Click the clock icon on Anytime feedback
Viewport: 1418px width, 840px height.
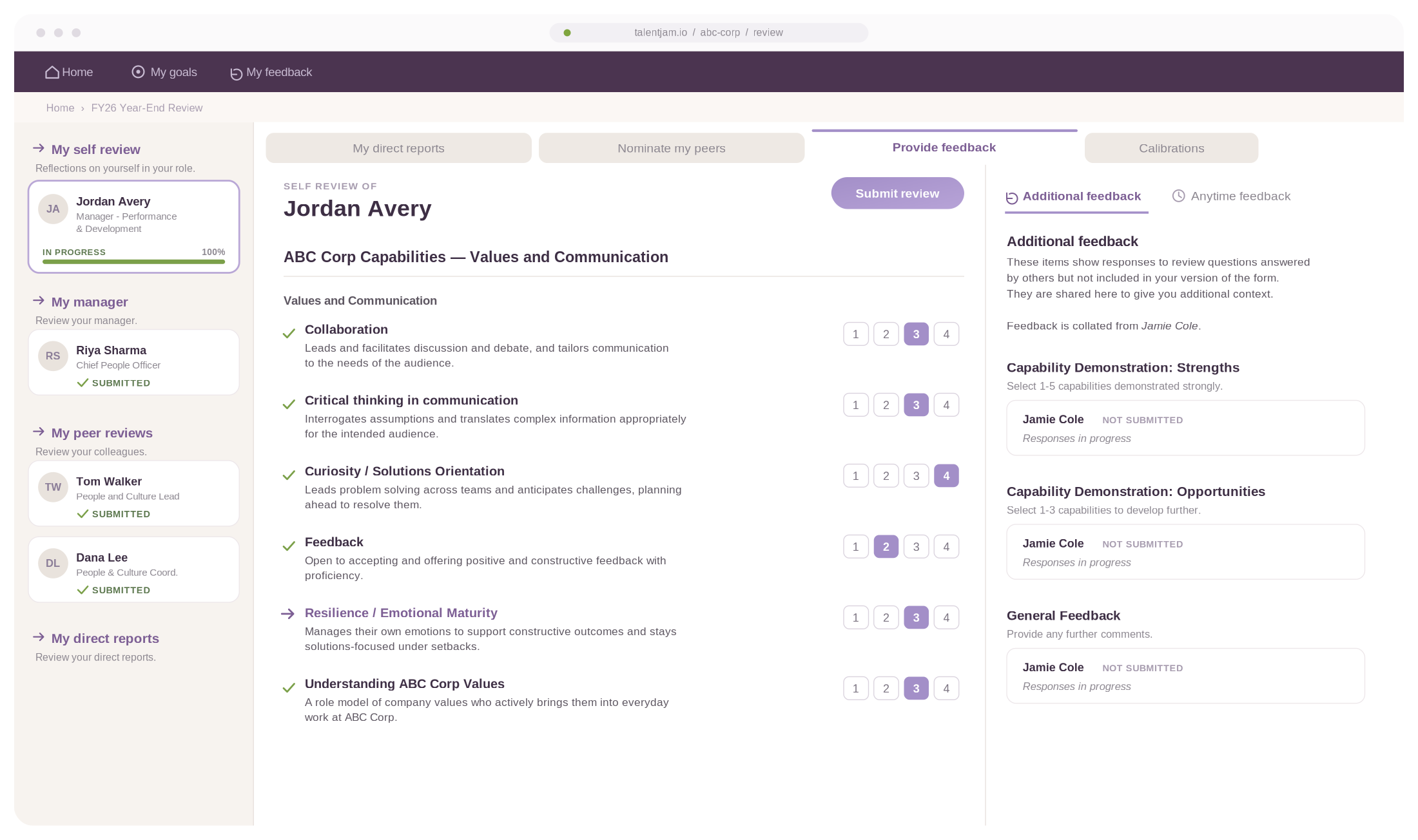pyautogui.click(x=1178, y=196)
